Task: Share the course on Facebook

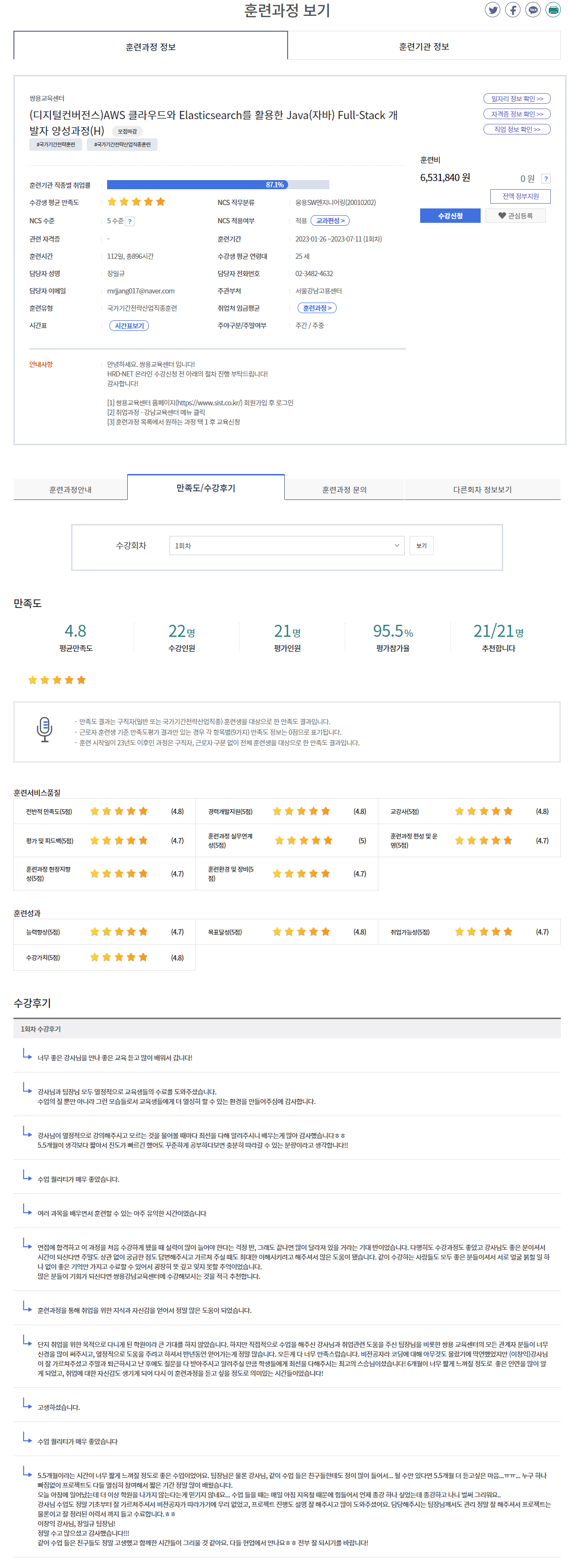Action: pos(512,10)
